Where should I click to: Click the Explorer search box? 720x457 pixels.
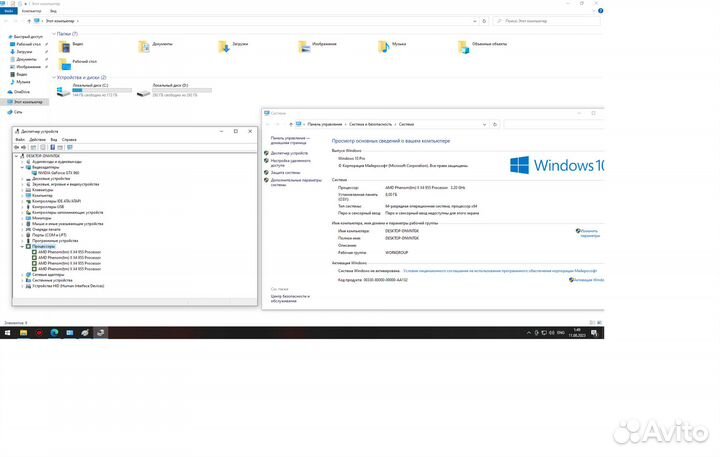pyautogui.click(x=546, y=21)
